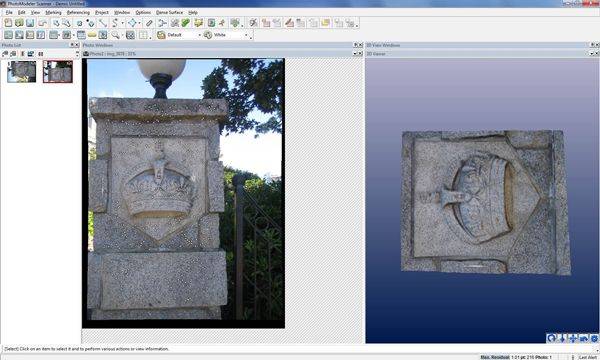The height and width of the screenshot is (360, 600).
Task: Click the settings gear in 3D viewer
Action: point(594,338)
